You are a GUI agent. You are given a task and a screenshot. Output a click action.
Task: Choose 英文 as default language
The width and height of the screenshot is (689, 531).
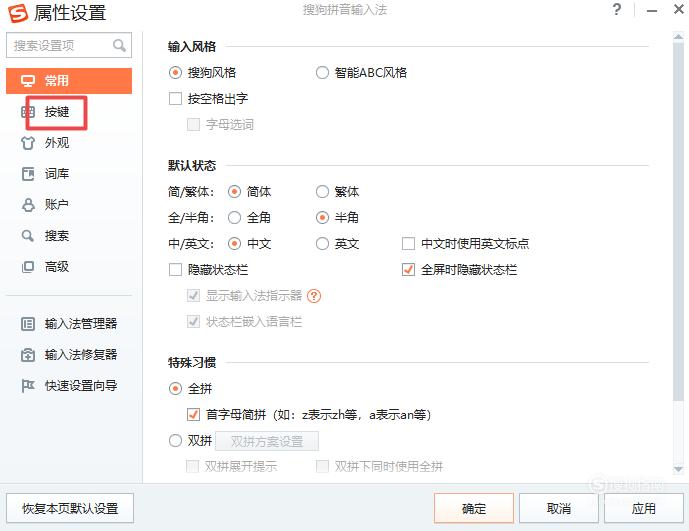(x=322, y=244)
